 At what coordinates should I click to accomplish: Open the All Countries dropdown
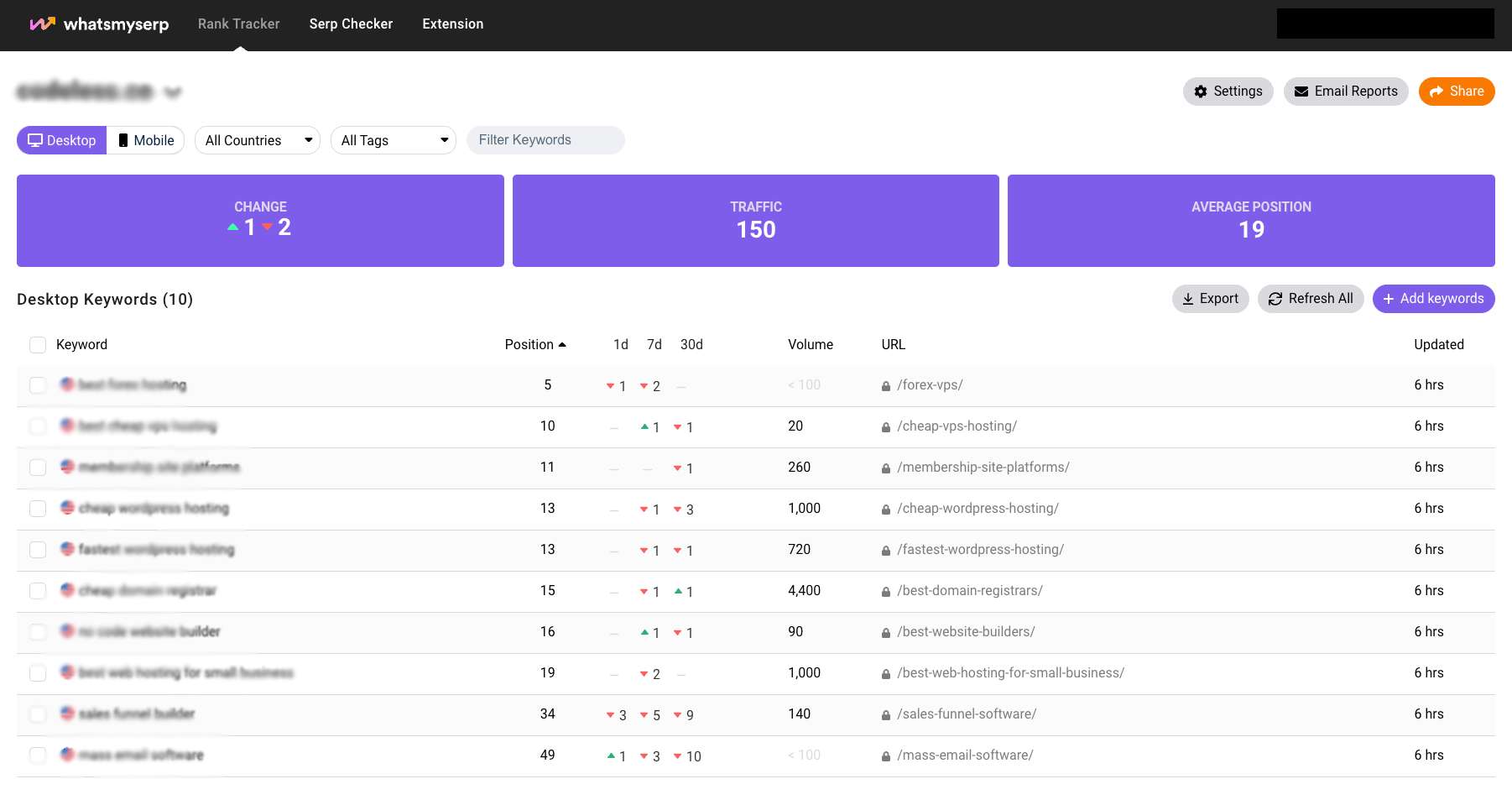tap(257, 140)
